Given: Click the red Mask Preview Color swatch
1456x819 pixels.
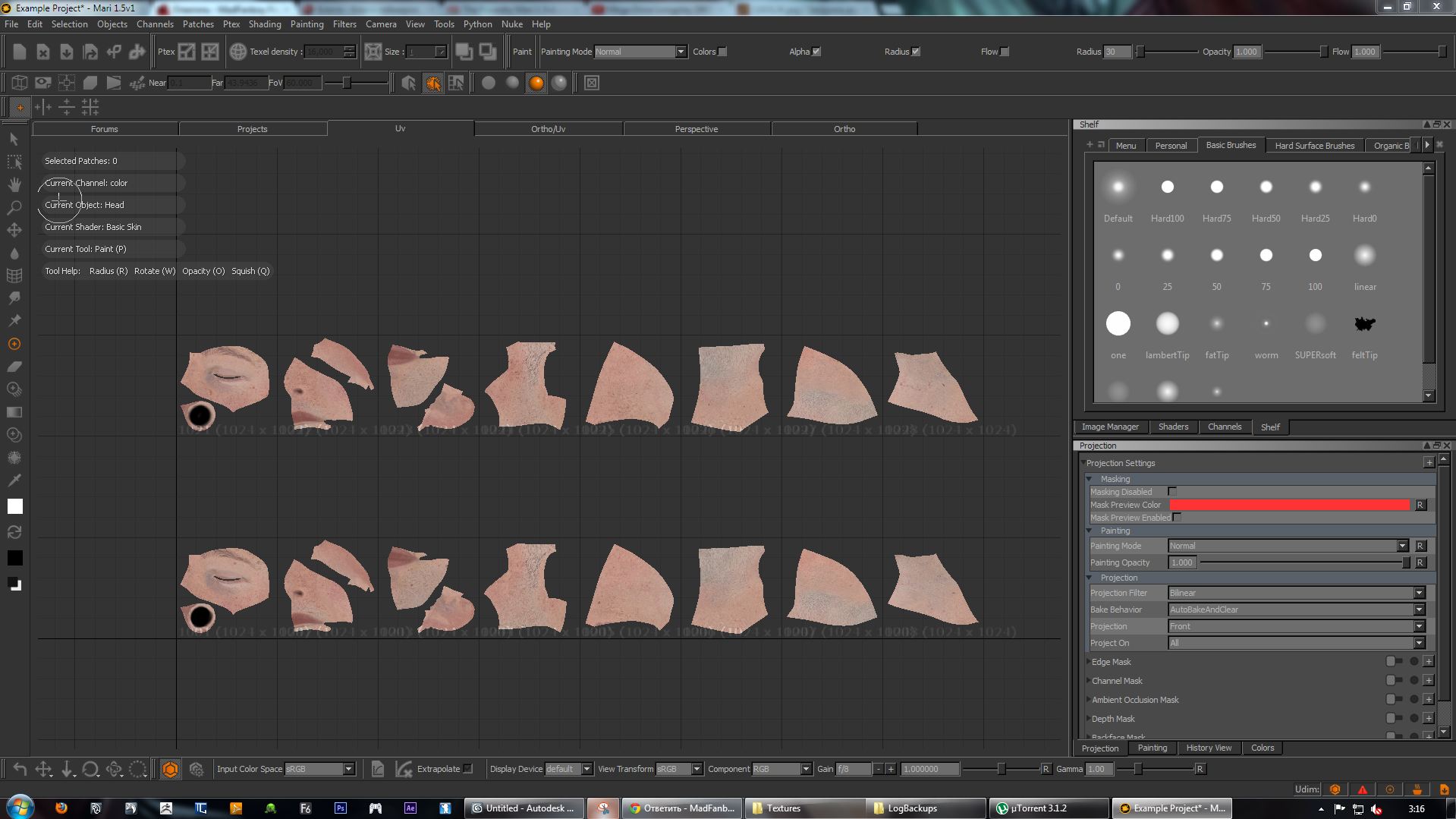Looking at the screenshot, I should point(1288,505).
